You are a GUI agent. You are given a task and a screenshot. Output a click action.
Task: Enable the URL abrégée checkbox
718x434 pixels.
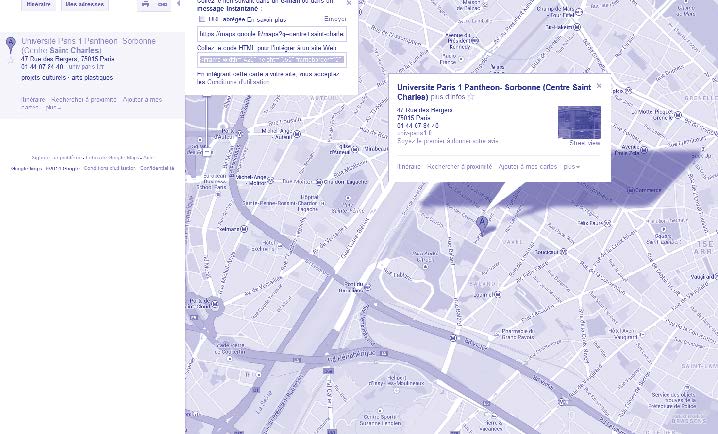[201, 19]
